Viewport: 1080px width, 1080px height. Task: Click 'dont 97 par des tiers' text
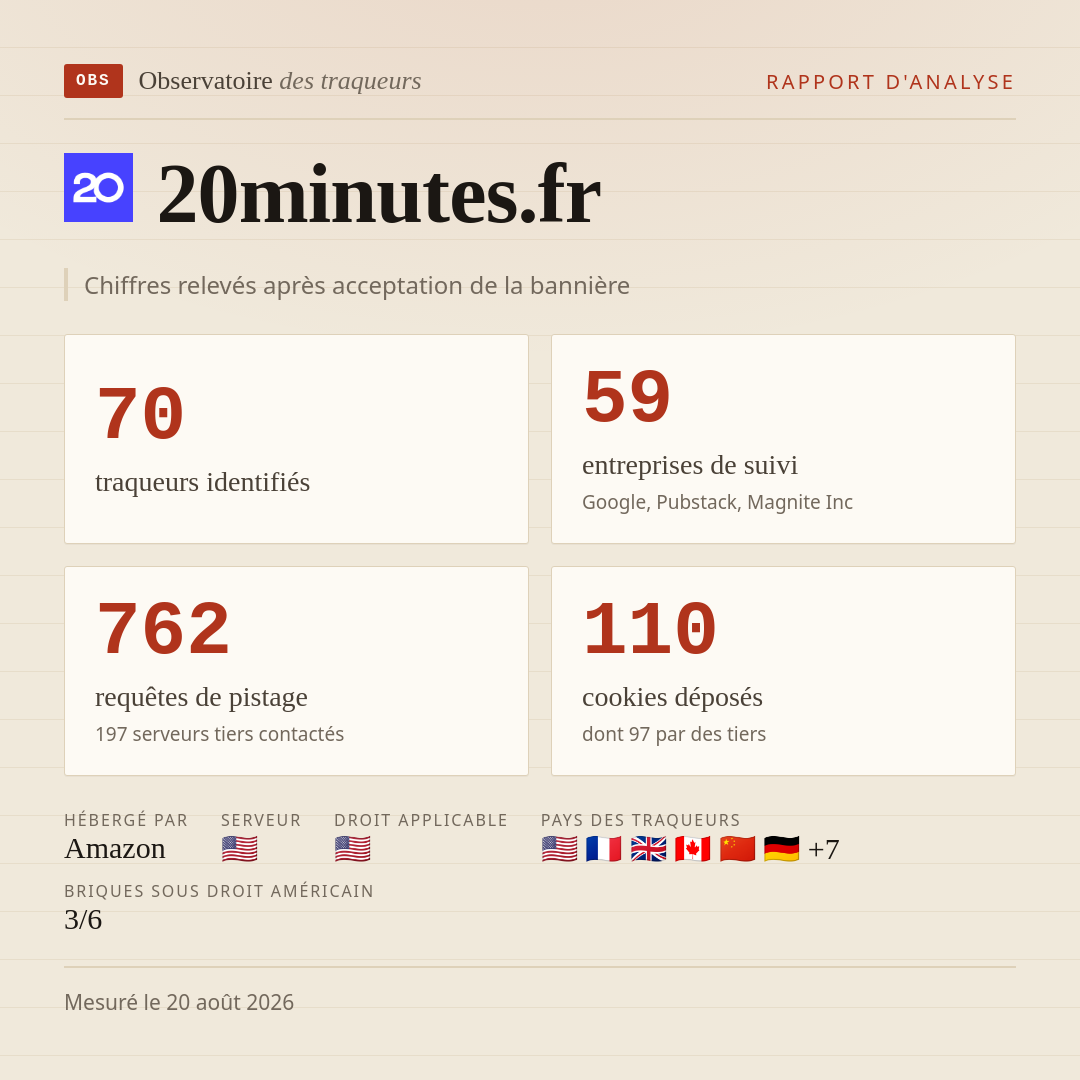(x=674, y=734)
